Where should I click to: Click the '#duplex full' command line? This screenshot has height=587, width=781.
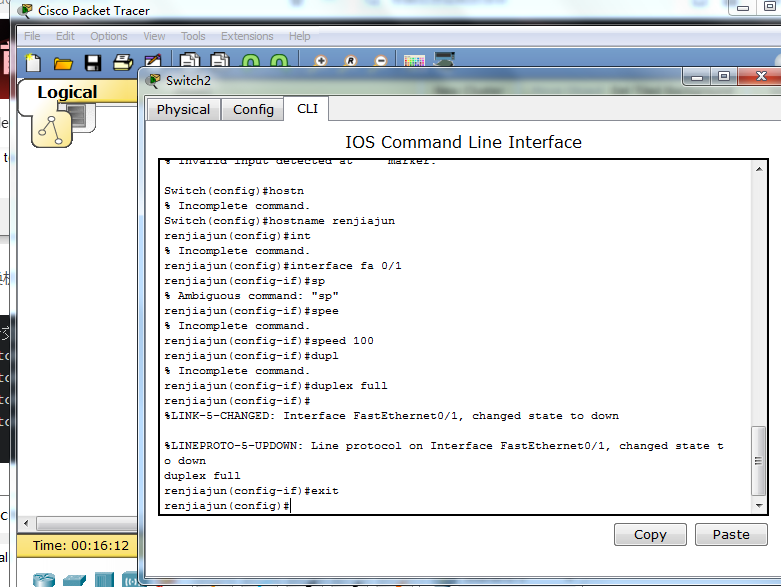tap(275, 386)
